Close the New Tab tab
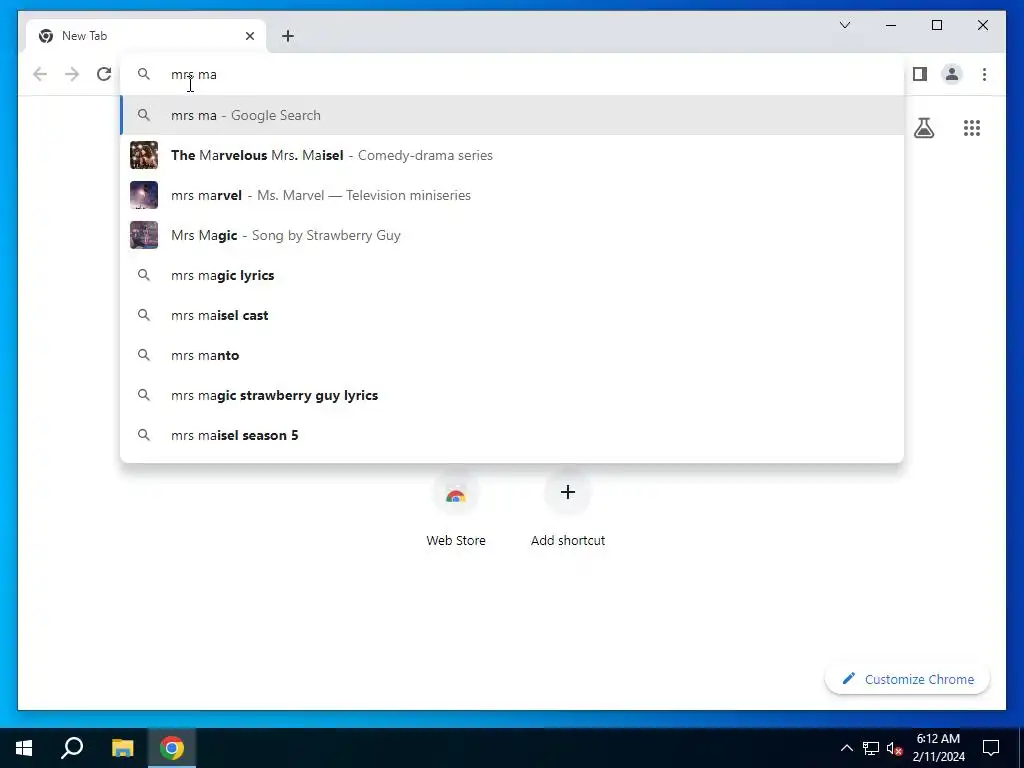 (x=249, y=36)
